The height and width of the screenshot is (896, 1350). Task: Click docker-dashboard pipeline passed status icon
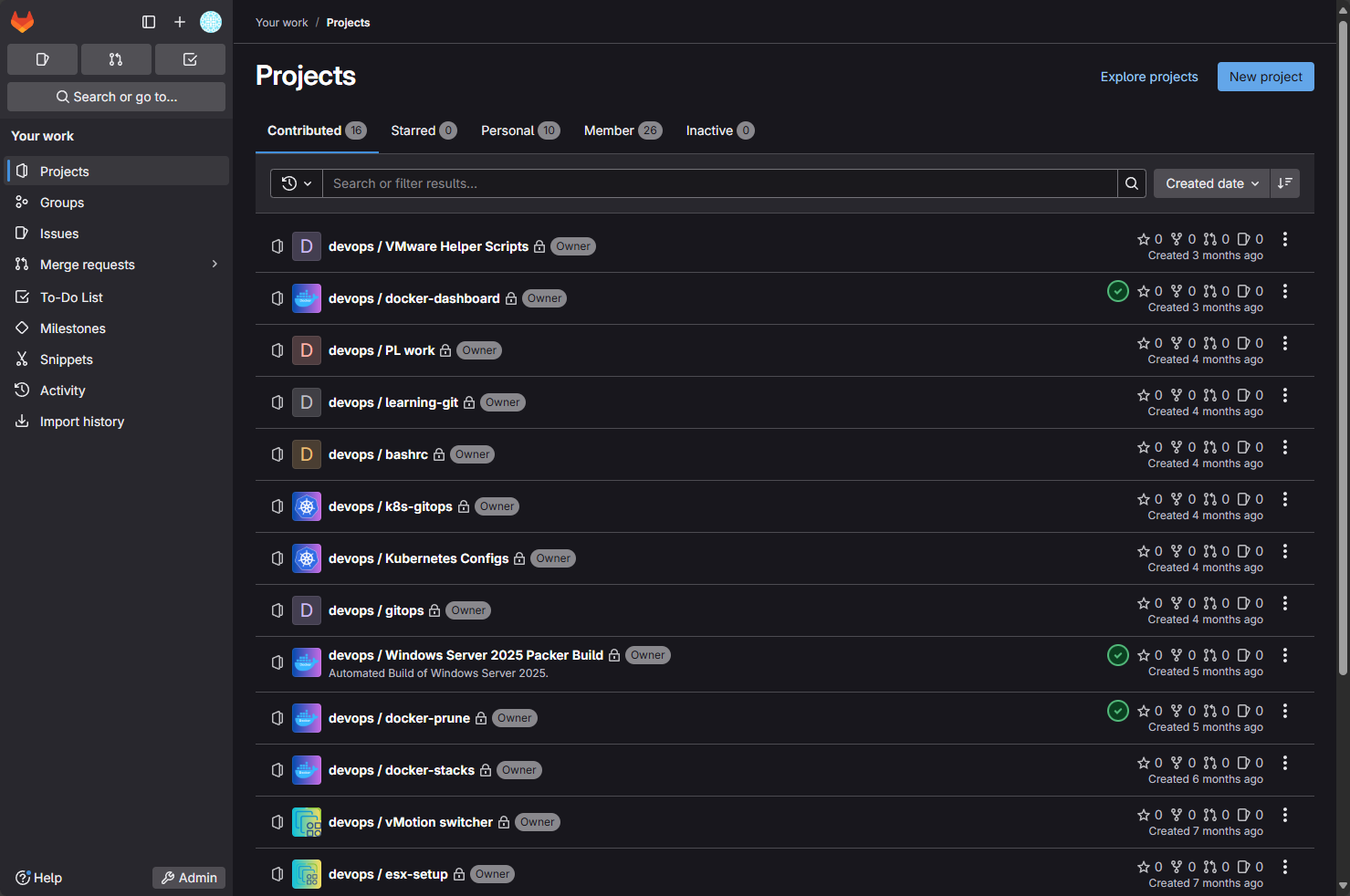(x=1118, y=291)
